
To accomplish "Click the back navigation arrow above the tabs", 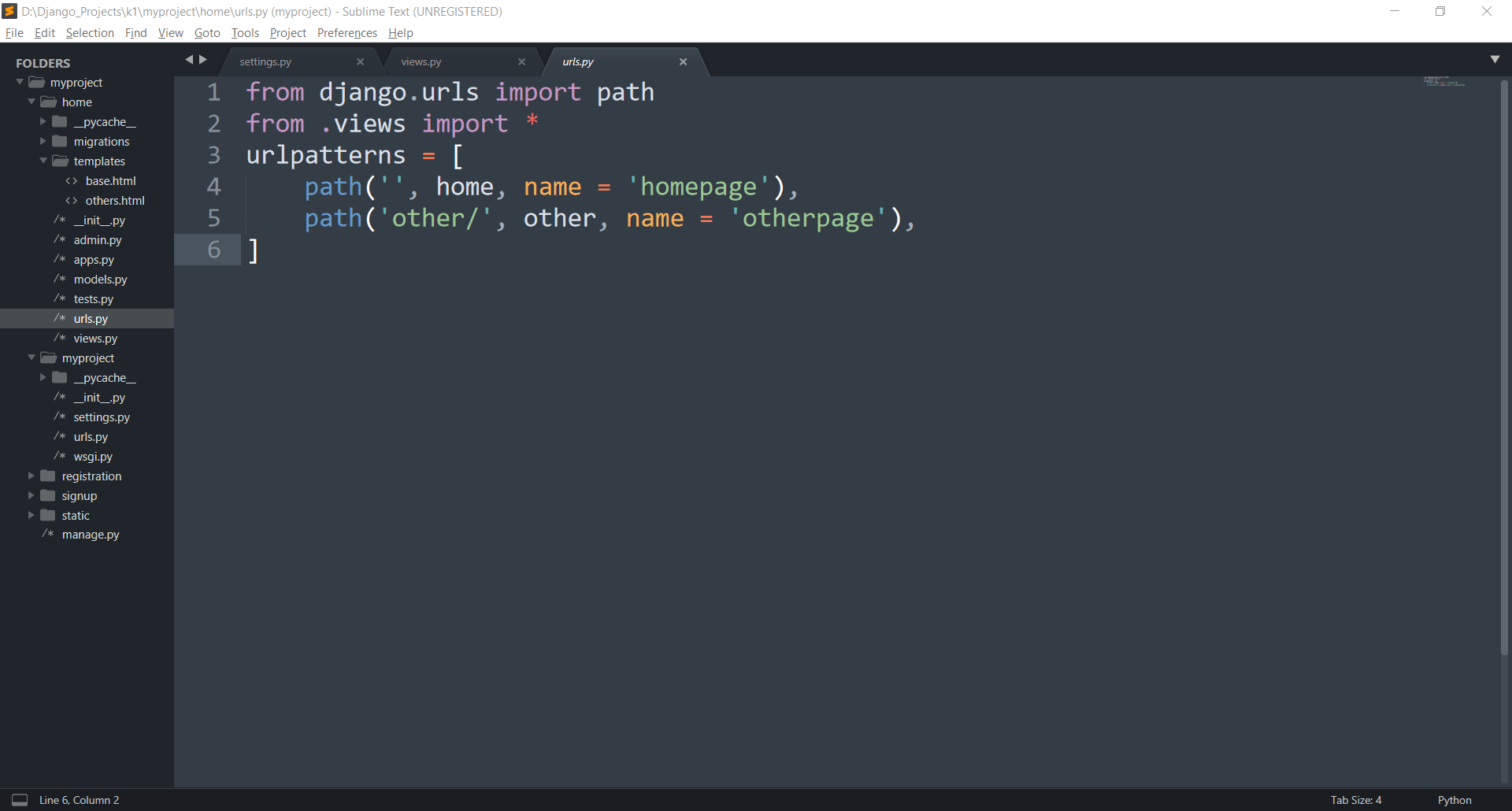I will 188,59.
